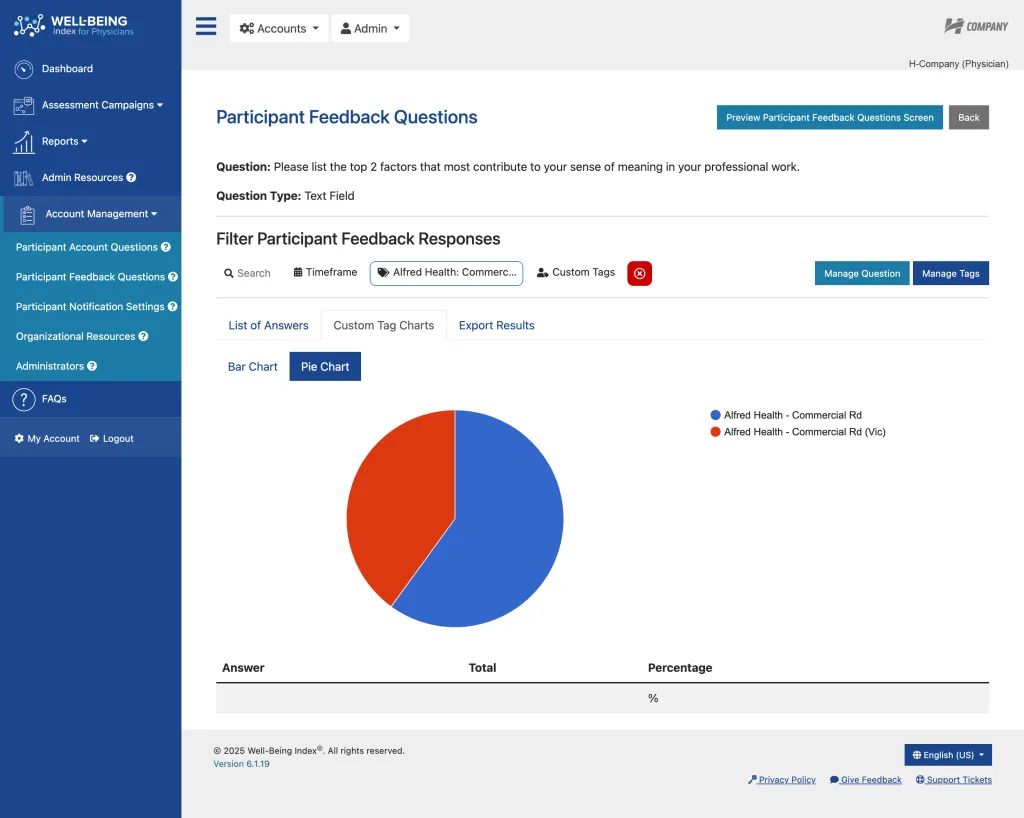Image resolution: width=1024 pixels, height=818 pixels.
Task: Open the Dashboard gauge icon
Action: pos(24,69)
